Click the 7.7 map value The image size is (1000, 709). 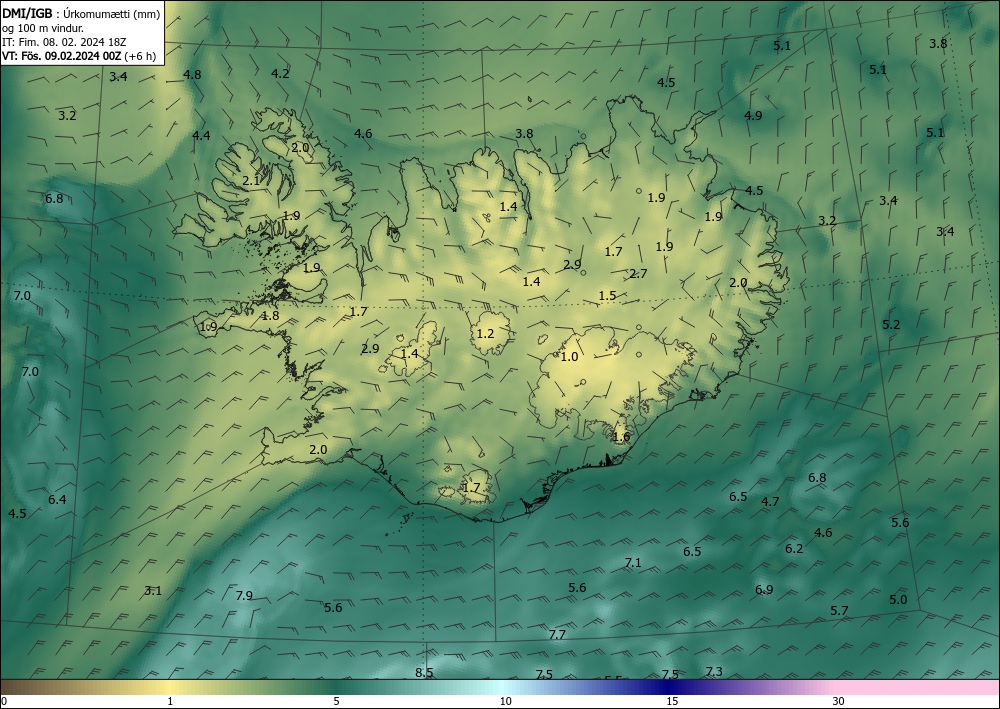[557, 634]
